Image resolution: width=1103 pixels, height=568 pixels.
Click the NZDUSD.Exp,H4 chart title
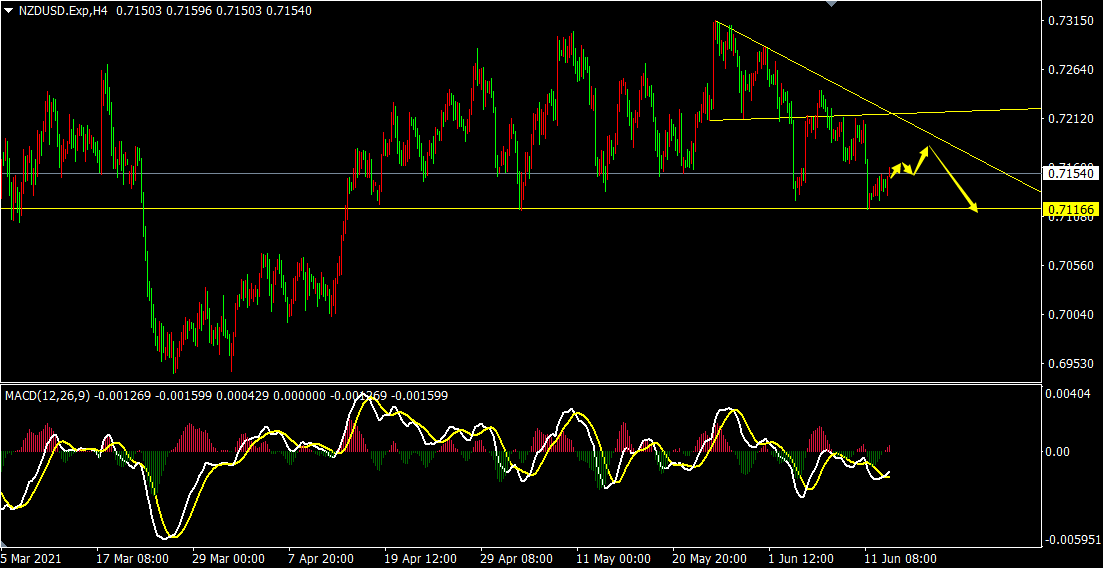(62, 9)
